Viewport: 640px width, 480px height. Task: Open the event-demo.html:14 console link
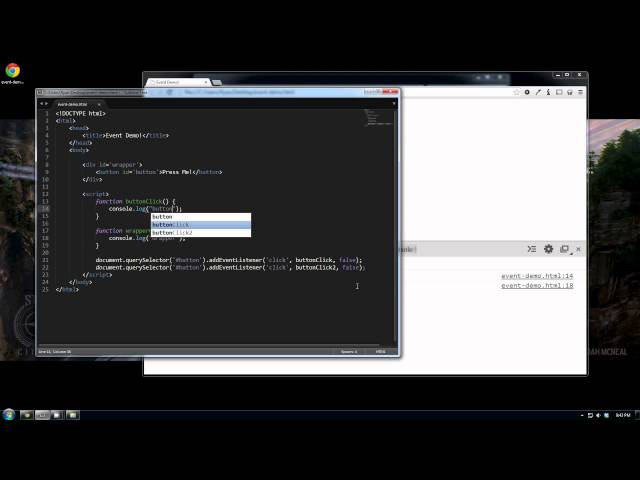click(x=537, y=276)
